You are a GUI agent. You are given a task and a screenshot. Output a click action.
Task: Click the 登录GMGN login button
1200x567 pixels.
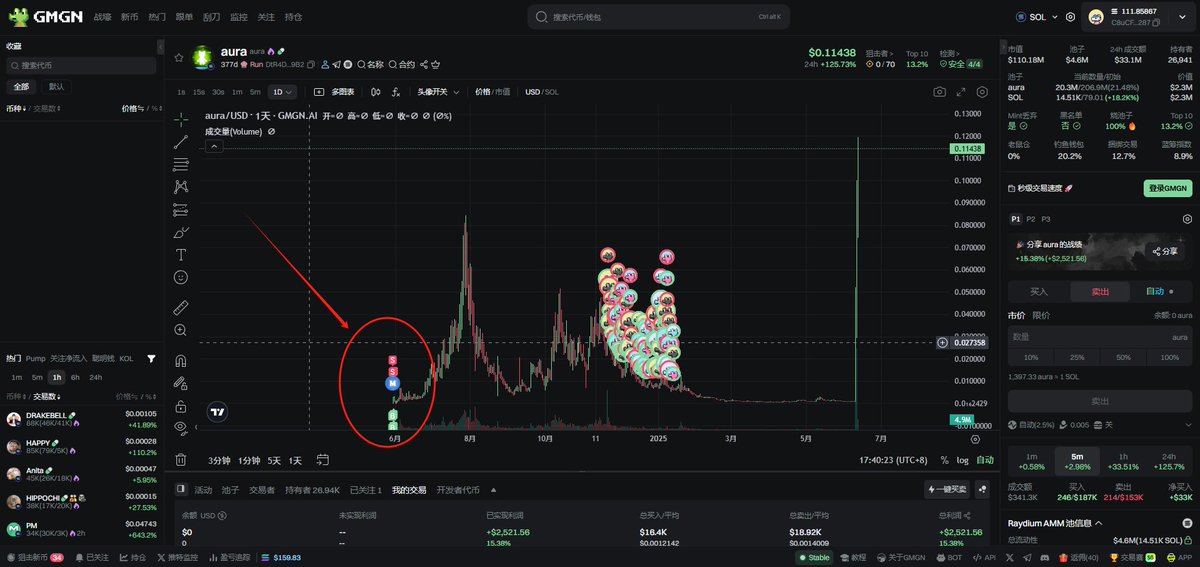pos(1168,188)
